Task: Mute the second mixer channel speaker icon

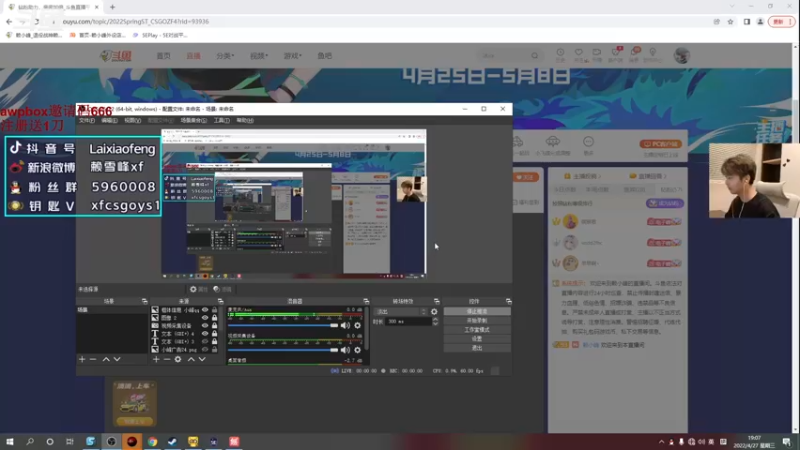Action: (x=345, y=350)
